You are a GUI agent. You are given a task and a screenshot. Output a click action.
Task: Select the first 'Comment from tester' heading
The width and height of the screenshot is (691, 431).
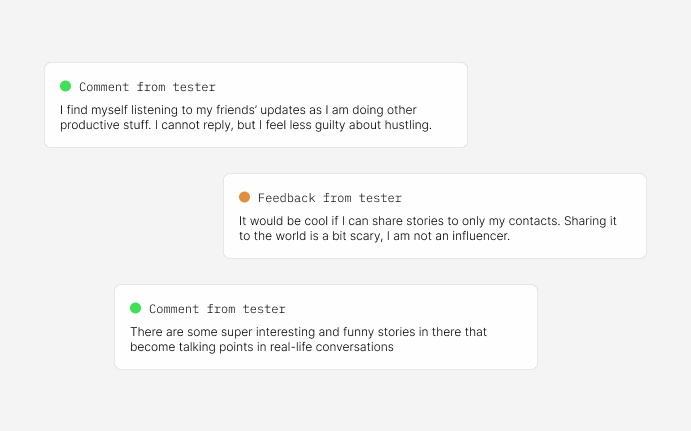tap(147, 87)
